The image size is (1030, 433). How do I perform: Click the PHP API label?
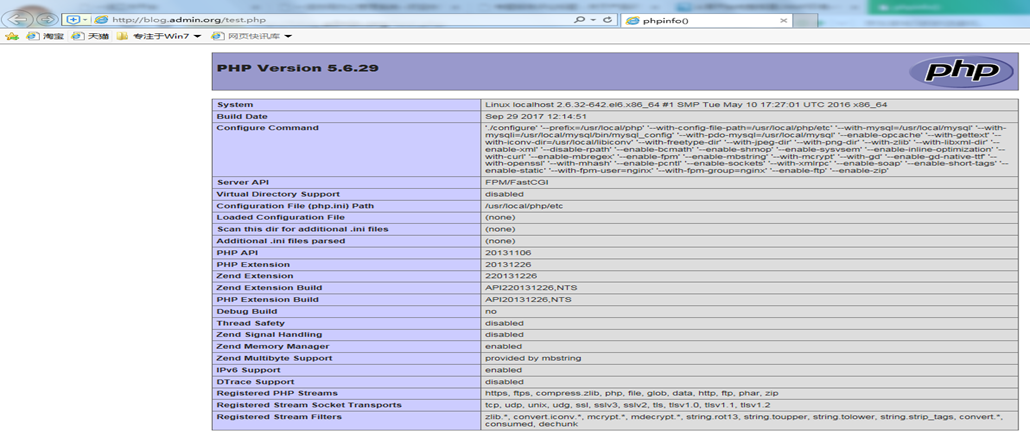pos(236,252)
